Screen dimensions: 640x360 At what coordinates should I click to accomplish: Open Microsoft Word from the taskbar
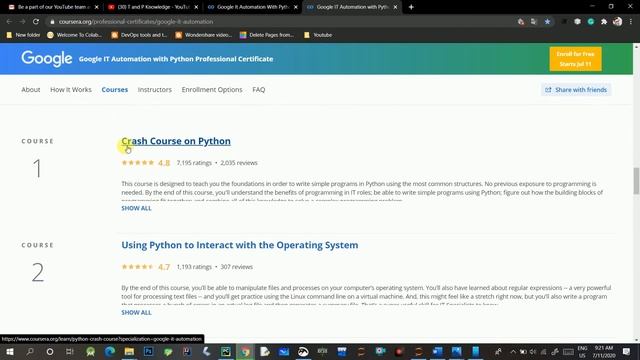(x=438, y=352)
